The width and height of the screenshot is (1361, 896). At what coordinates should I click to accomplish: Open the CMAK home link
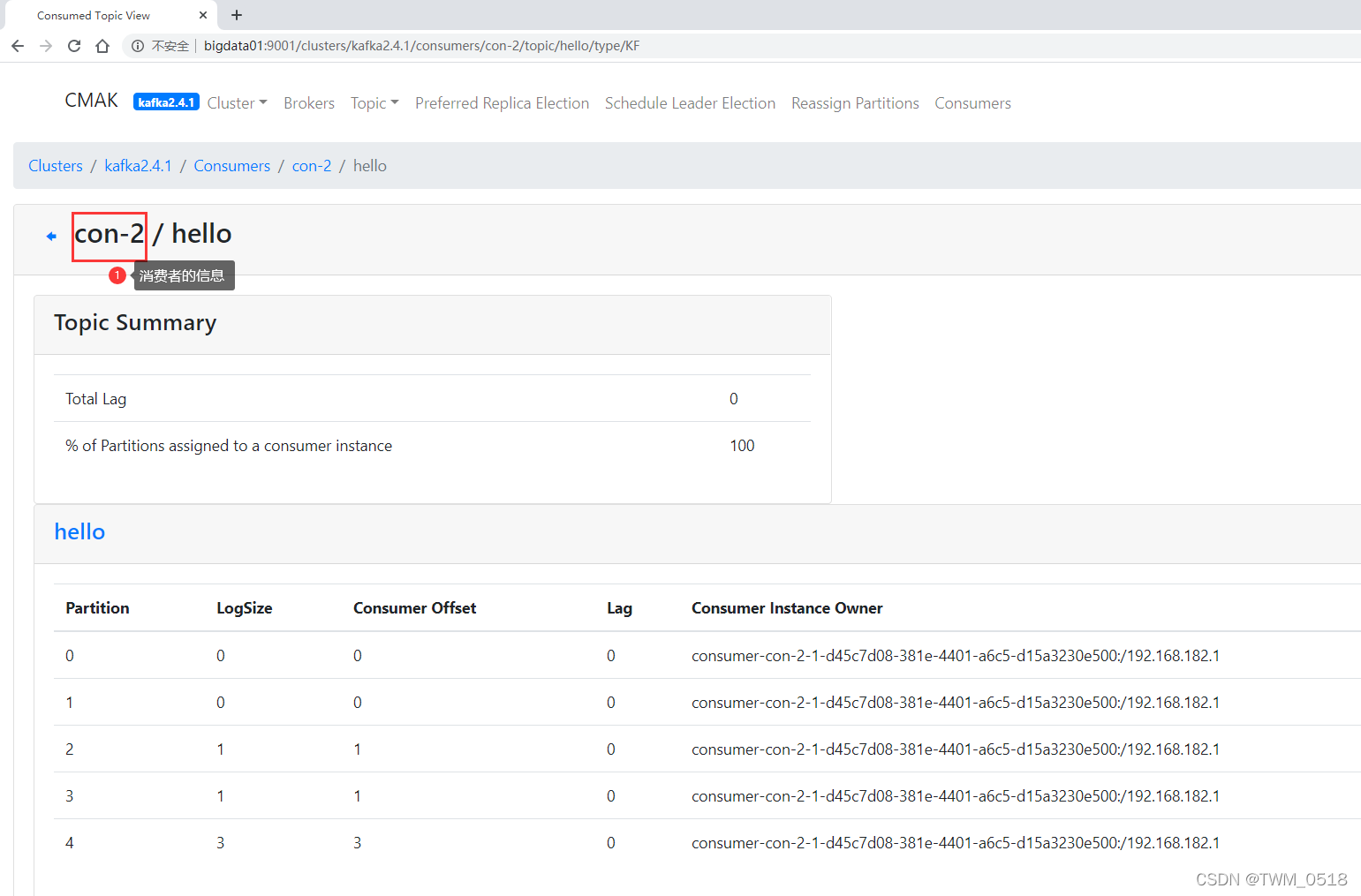[91, 101]
